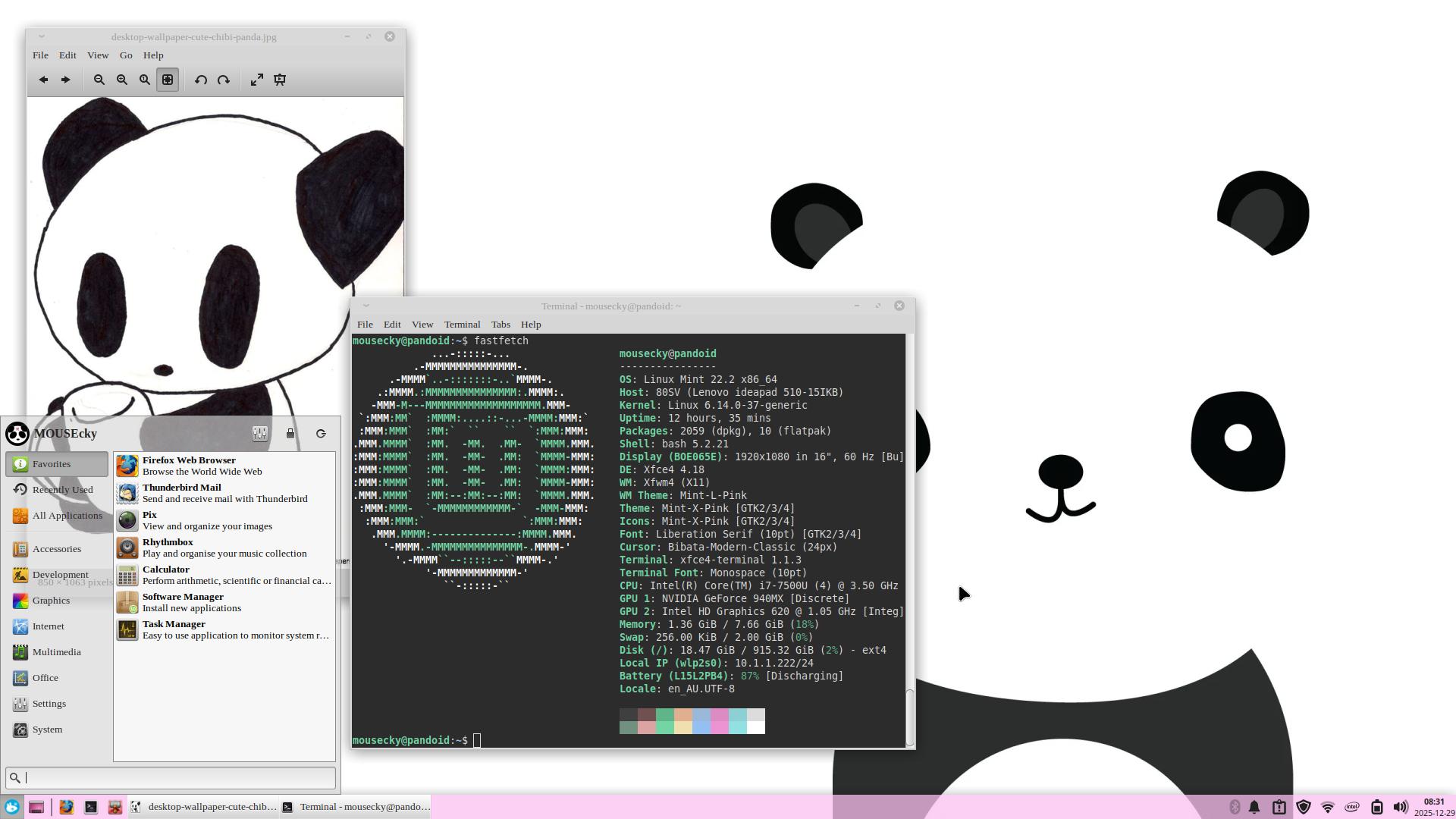Toggle Bluetooth from the tray icon
1456x819 pixels.
click(1235, 807)
